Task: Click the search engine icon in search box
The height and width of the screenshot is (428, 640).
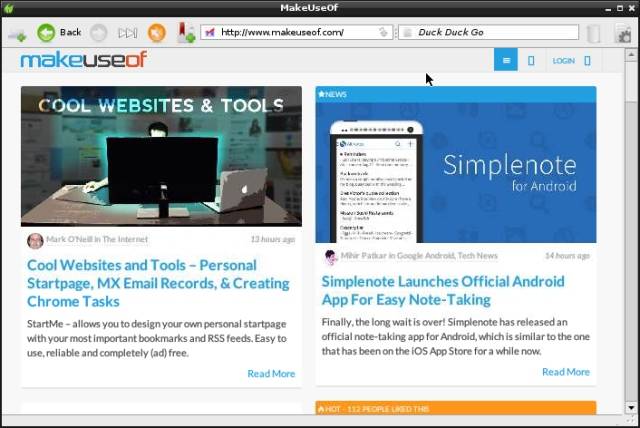Action: pyautogui.click(x=407, y=33)
